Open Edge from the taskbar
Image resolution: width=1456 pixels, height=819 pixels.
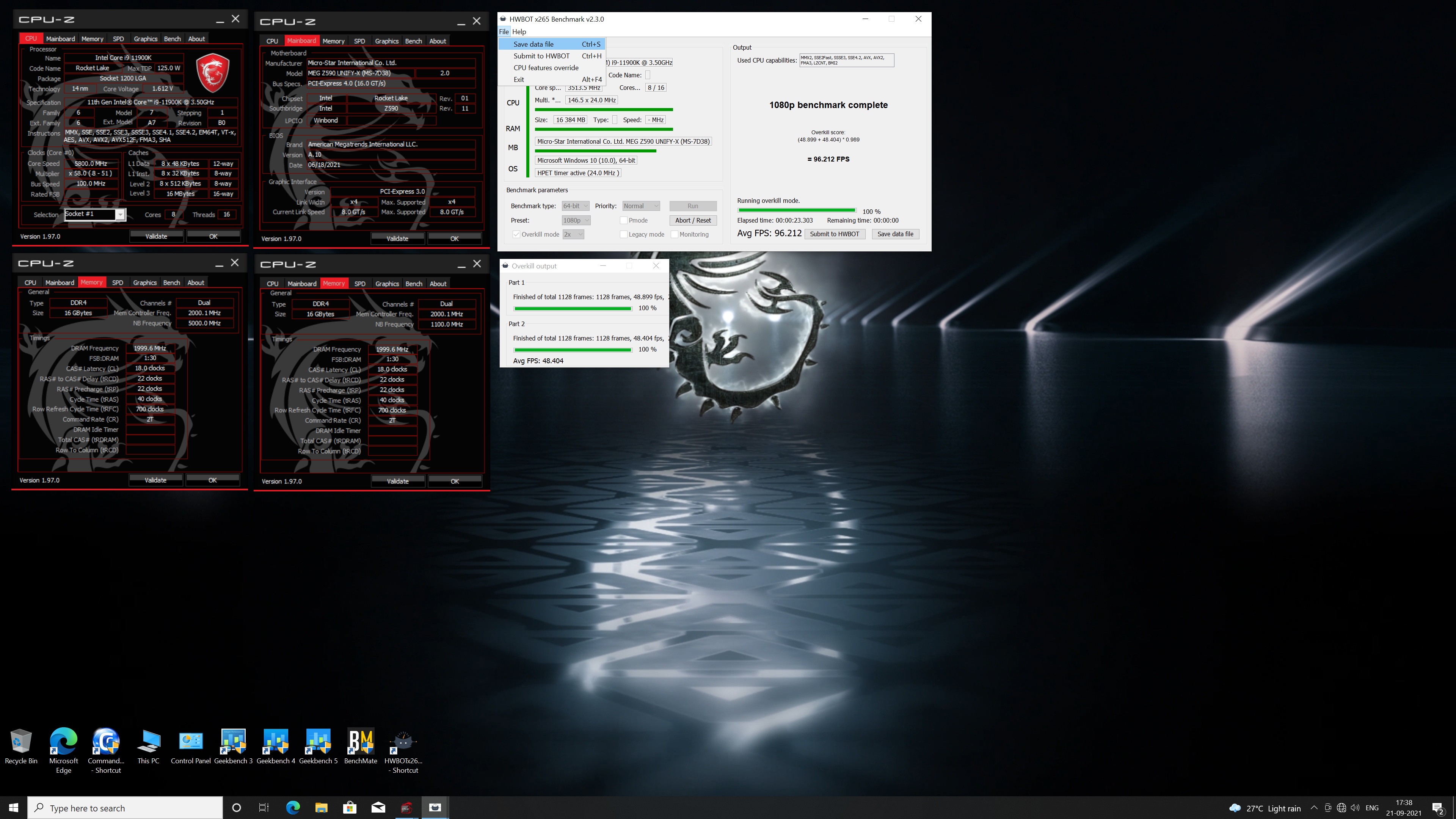[x=293, y=808]
